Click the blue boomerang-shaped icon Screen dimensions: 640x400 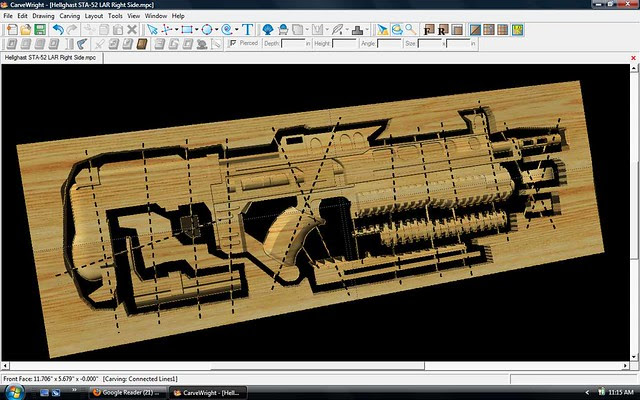click(x=82, y=44)
